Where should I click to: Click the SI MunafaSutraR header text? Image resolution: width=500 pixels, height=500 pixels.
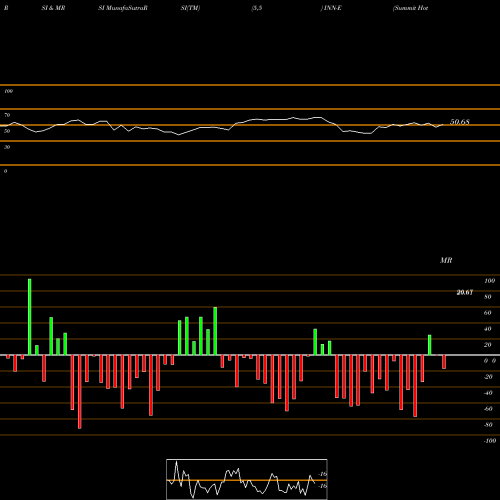coord(123,8)
